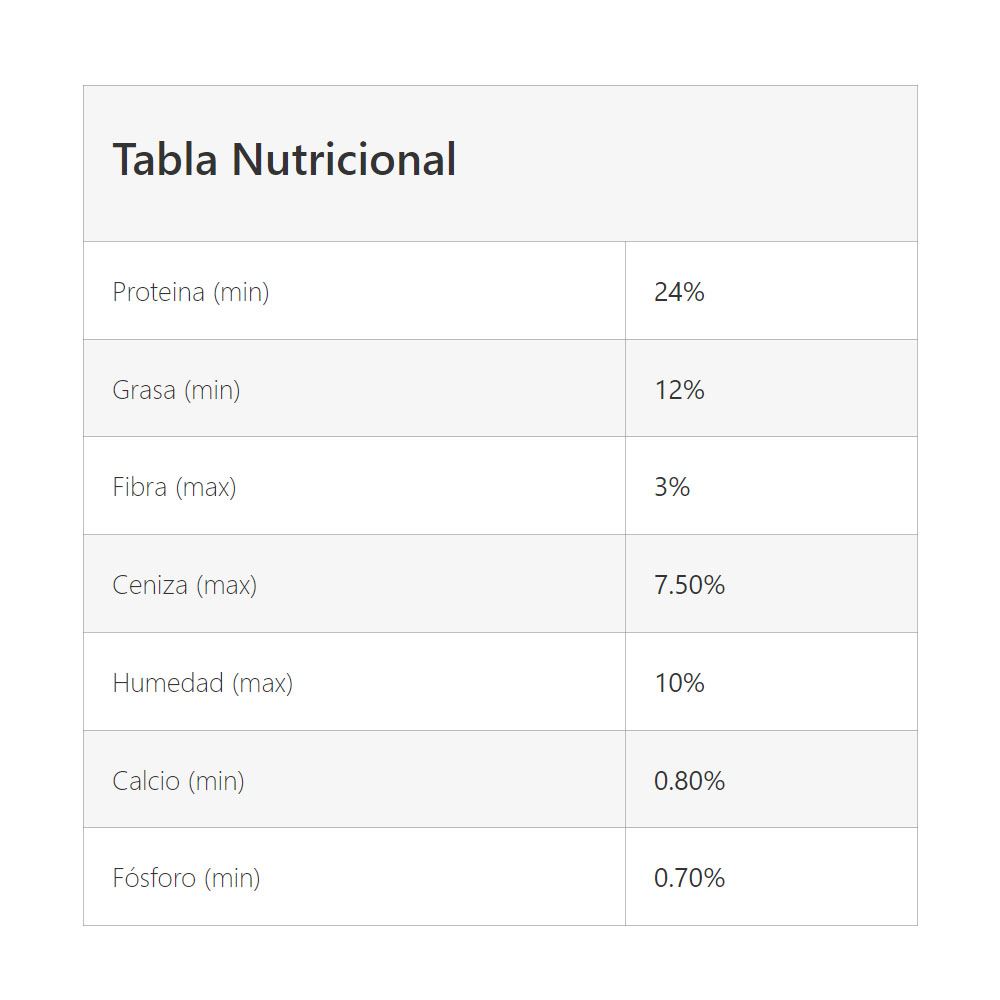The image size is (1000, 1000).
Task: Click "(max)" beside the Humedad label
Action: pos(263,683)
